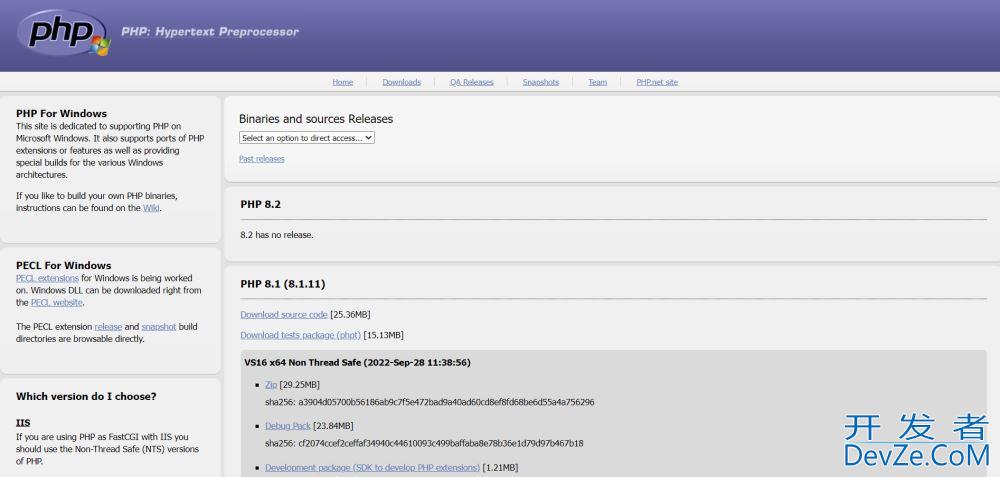Image resolution: width=1000 pixels, height=477 pixels.
Task: Expand the 'Select an option to direct access' dropdown
Action: (x=307, y=138)
